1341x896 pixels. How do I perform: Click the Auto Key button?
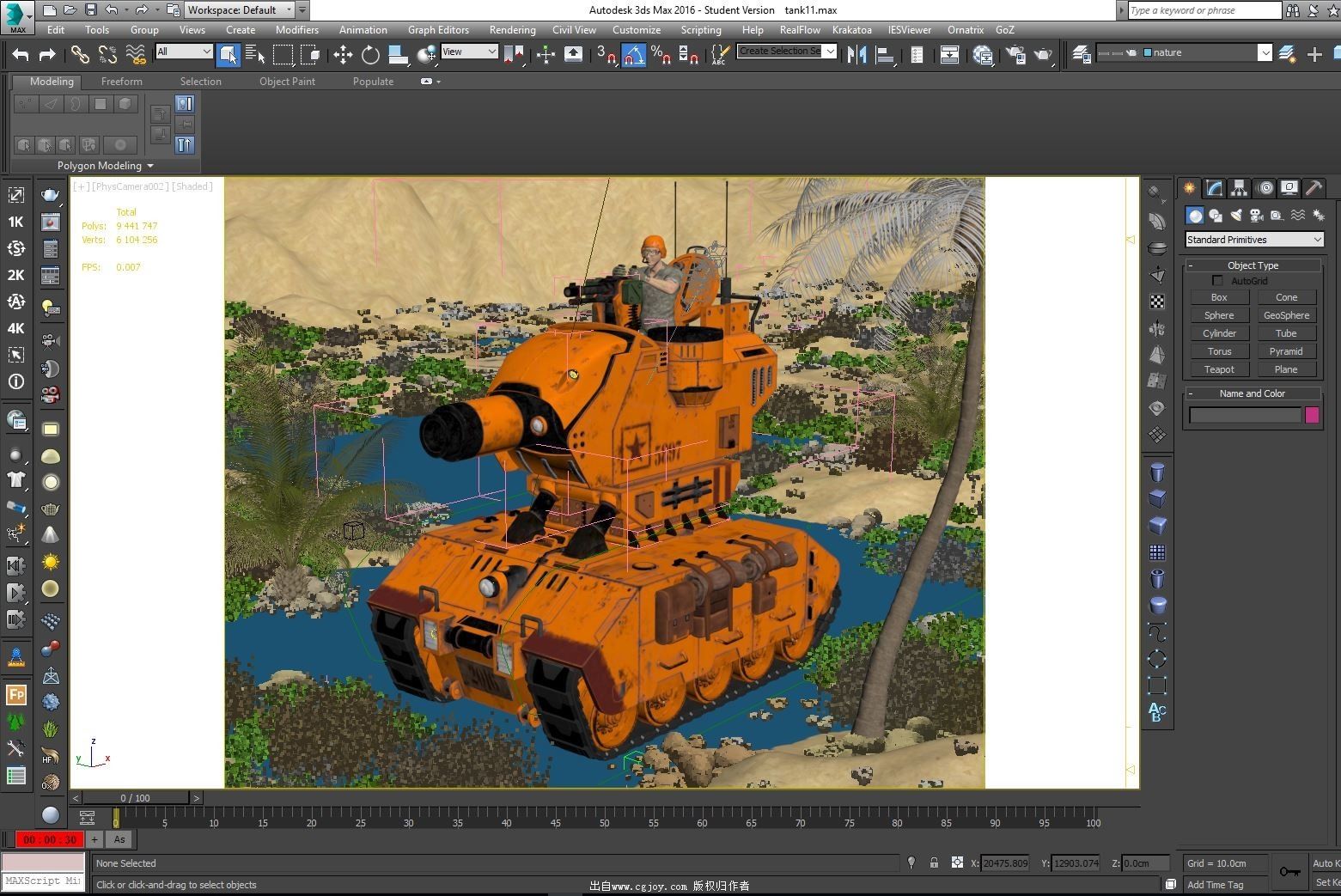(x=1325, y=863)
